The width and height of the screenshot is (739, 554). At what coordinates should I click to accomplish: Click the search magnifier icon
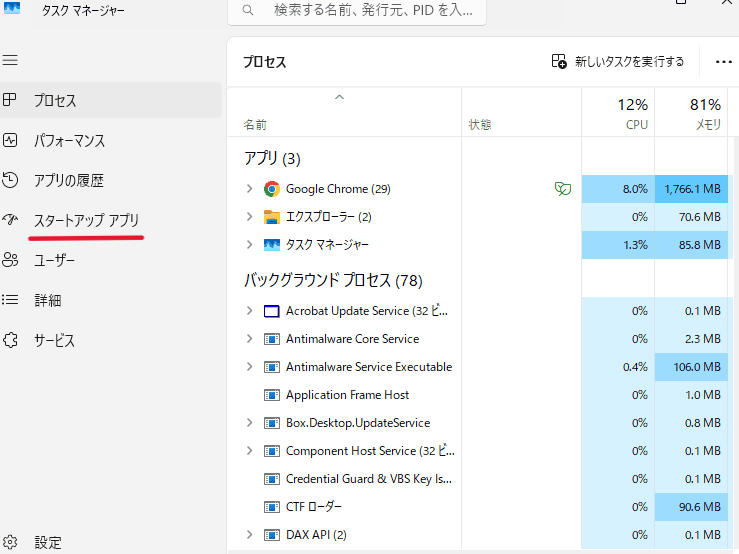pyautogui.click(x=248, y=10)
